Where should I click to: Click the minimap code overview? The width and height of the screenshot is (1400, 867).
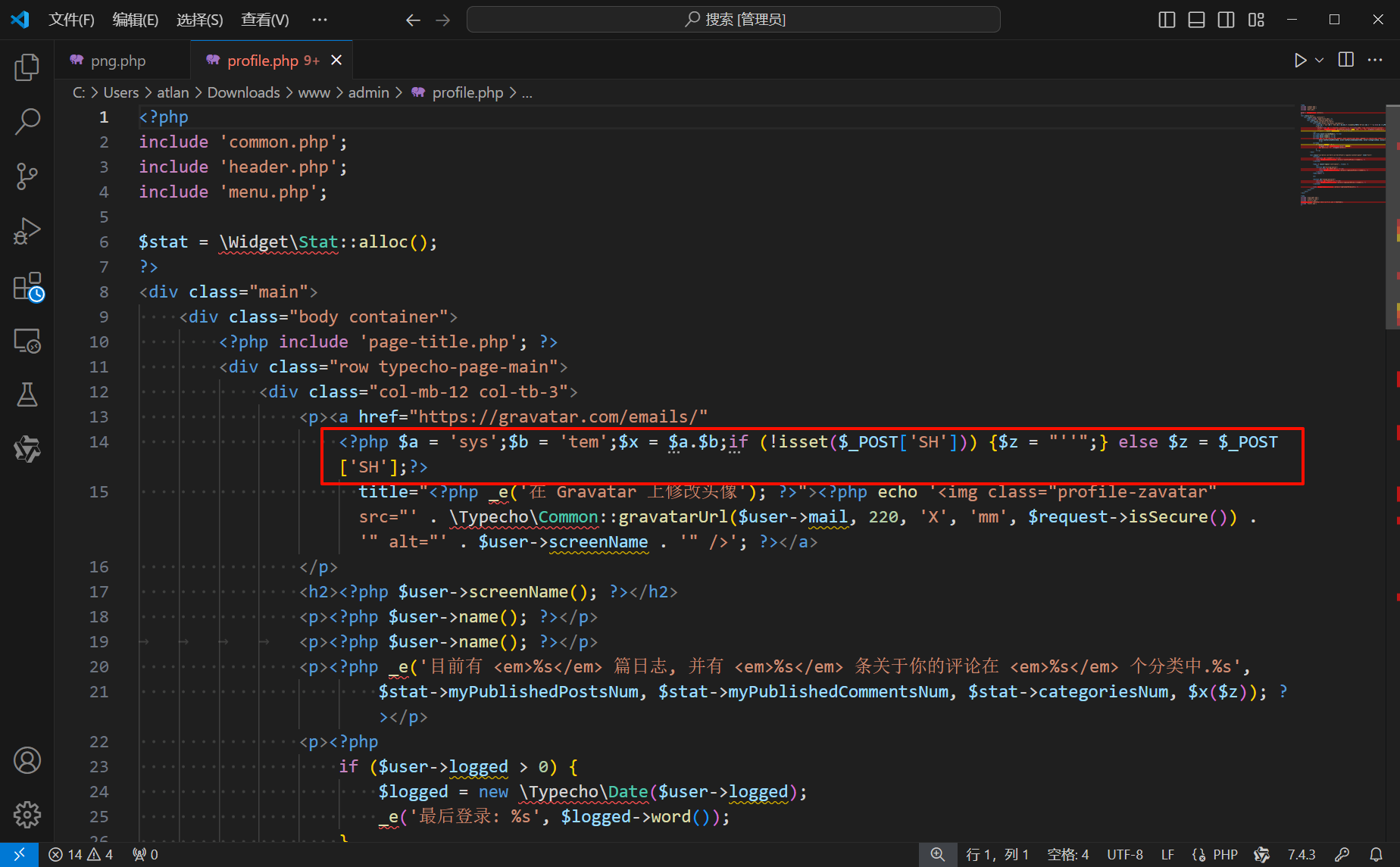point(1342,155)
